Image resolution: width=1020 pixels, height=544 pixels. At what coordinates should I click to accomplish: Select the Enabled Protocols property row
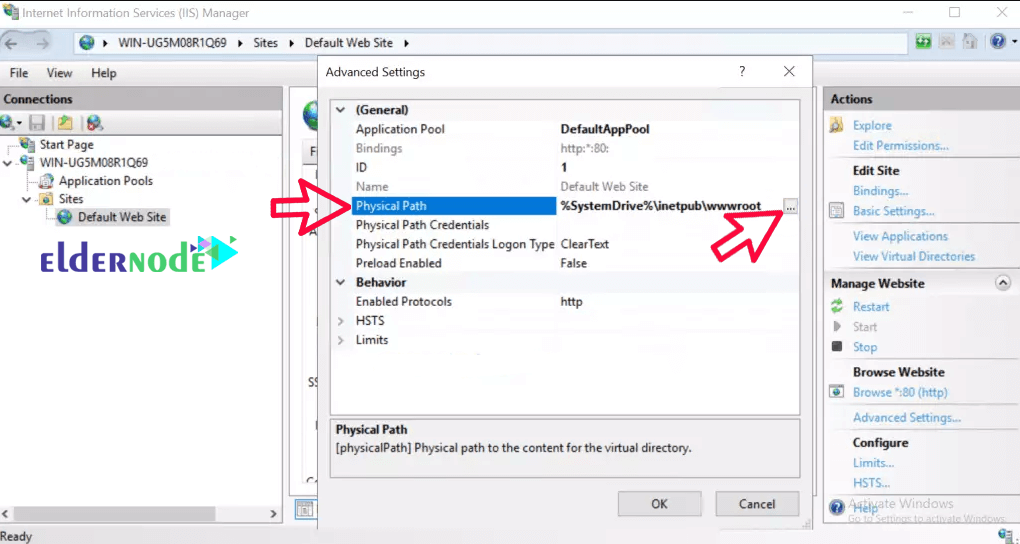(565, 301)
